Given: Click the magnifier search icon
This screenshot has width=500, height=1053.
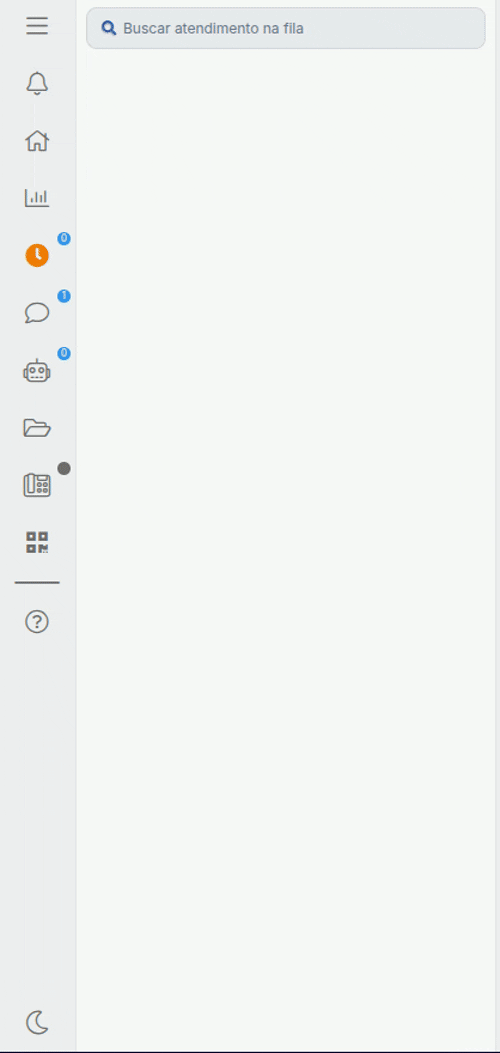Looking at the screenshot, I should (x=109, y=28).
